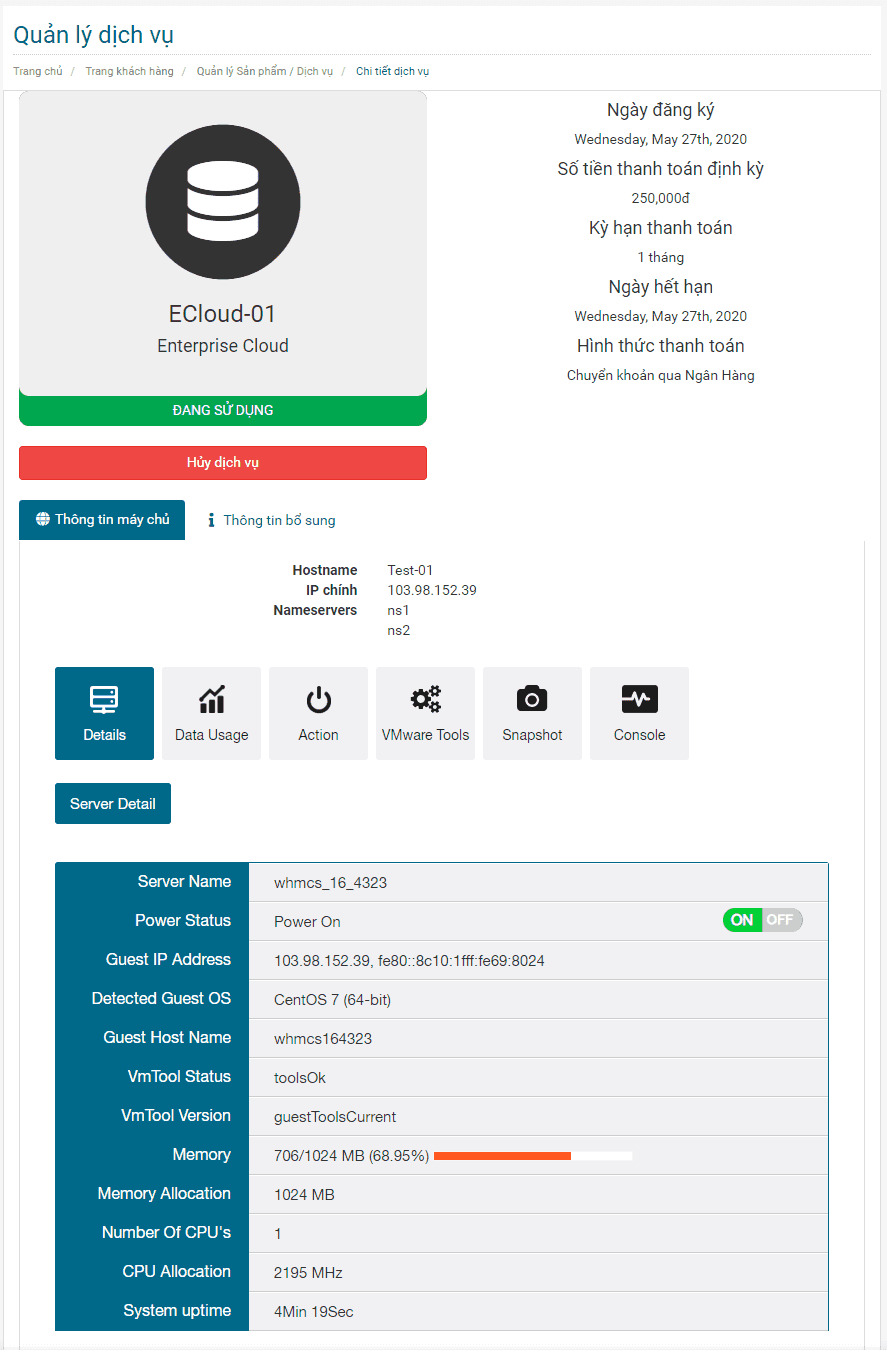Open the Data Usage chart icon
The height and width of the screenshot is (1350, 887).
coord(211,713)
